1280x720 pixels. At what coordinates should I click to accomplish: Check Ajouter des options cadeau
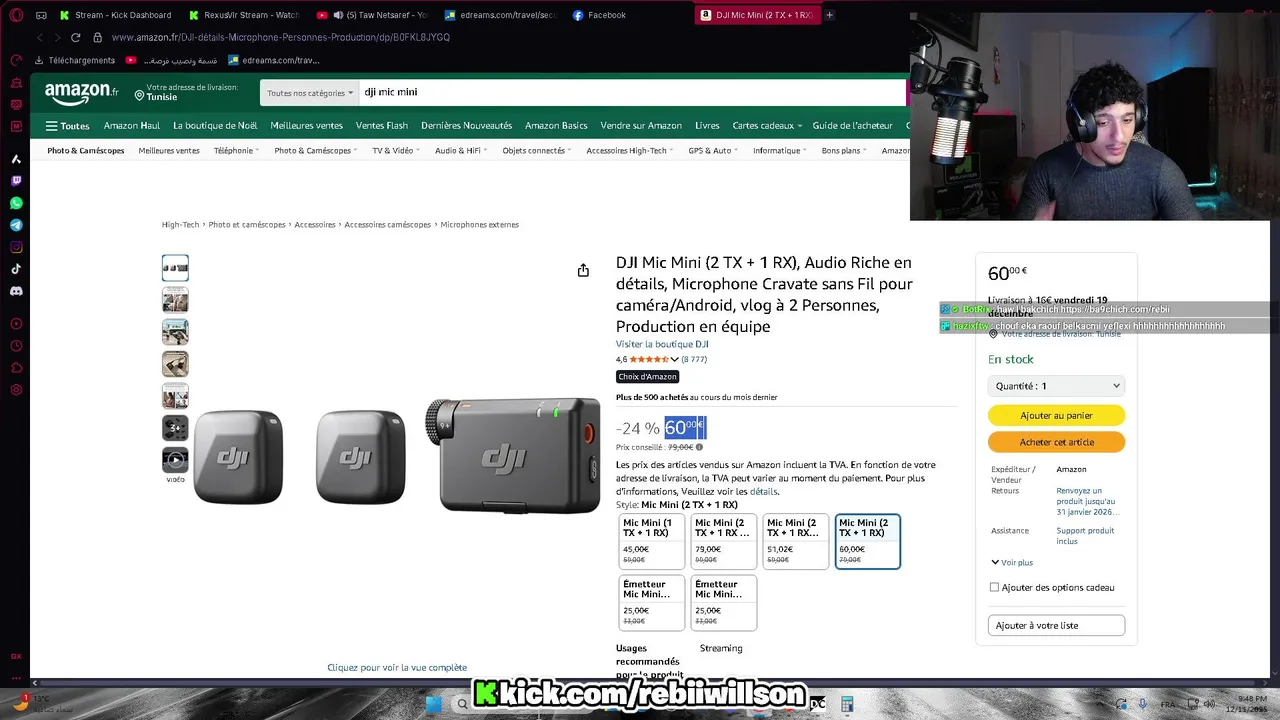(994, 587)
